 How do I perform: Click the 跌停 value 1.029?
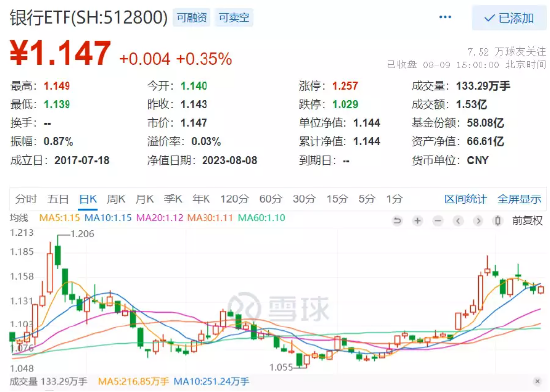[x=346, y=104]
